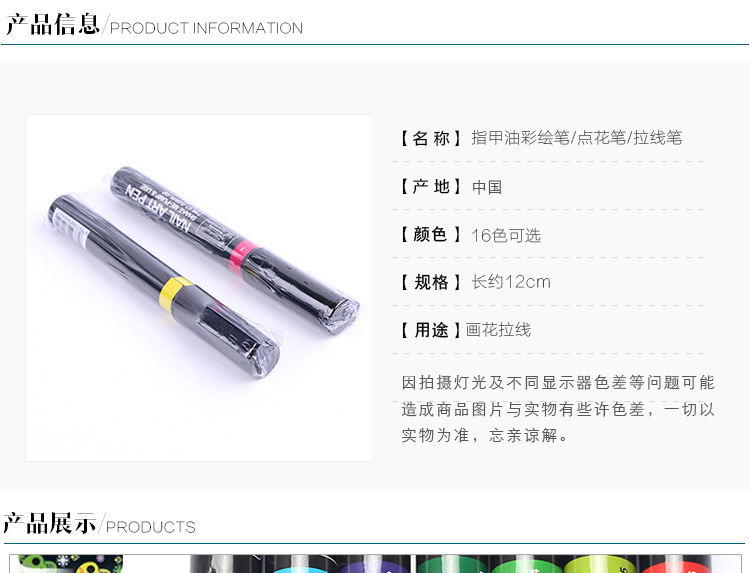750x573 pixels.
Task: Click the 产品展示 section heading
Action: coord(49,523)
